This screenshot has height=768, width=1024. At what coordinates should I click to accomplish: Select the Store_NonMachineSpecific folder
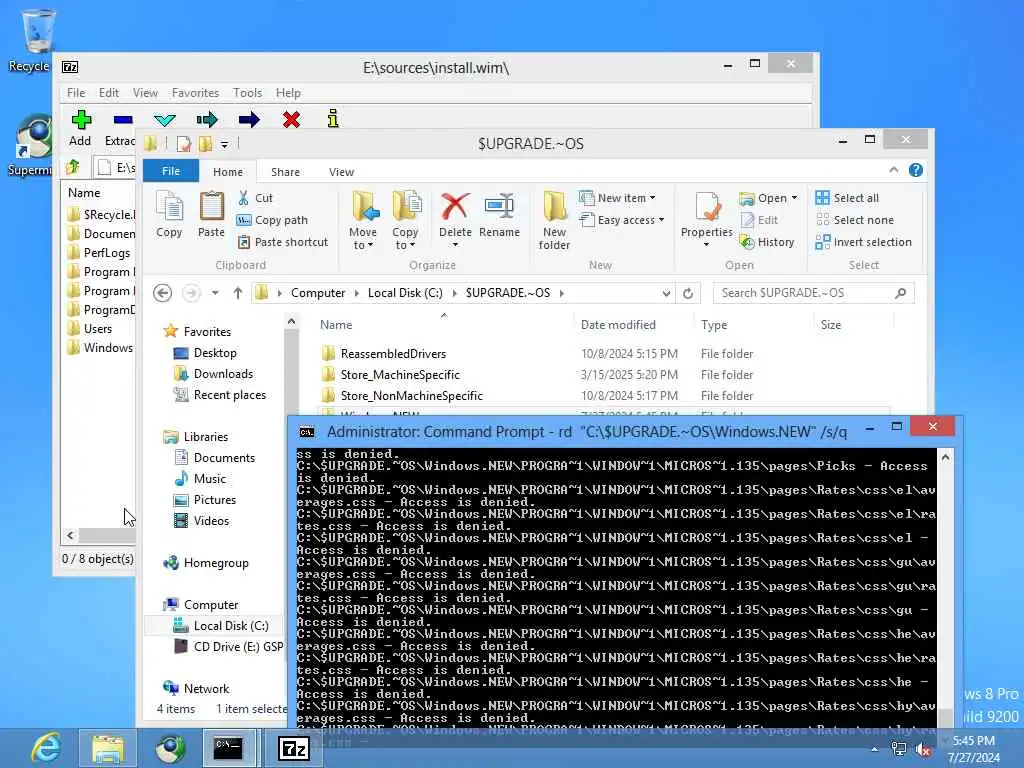point(411,396)
